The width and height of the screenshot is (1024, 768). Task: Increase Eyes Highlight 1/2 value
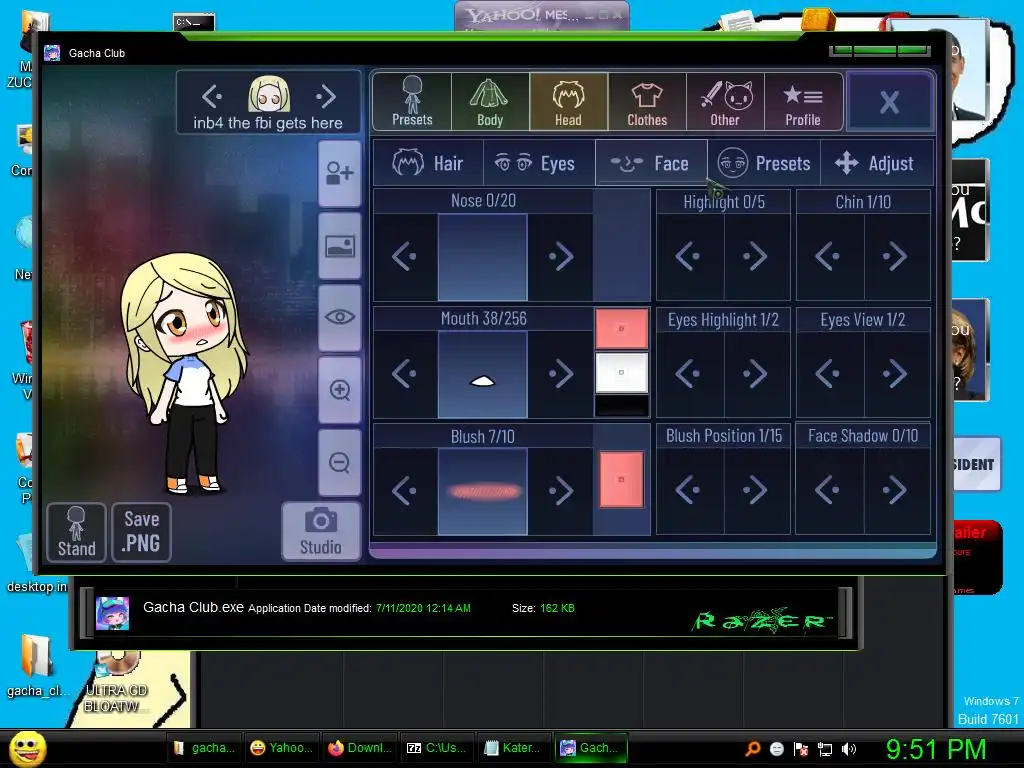756,374
